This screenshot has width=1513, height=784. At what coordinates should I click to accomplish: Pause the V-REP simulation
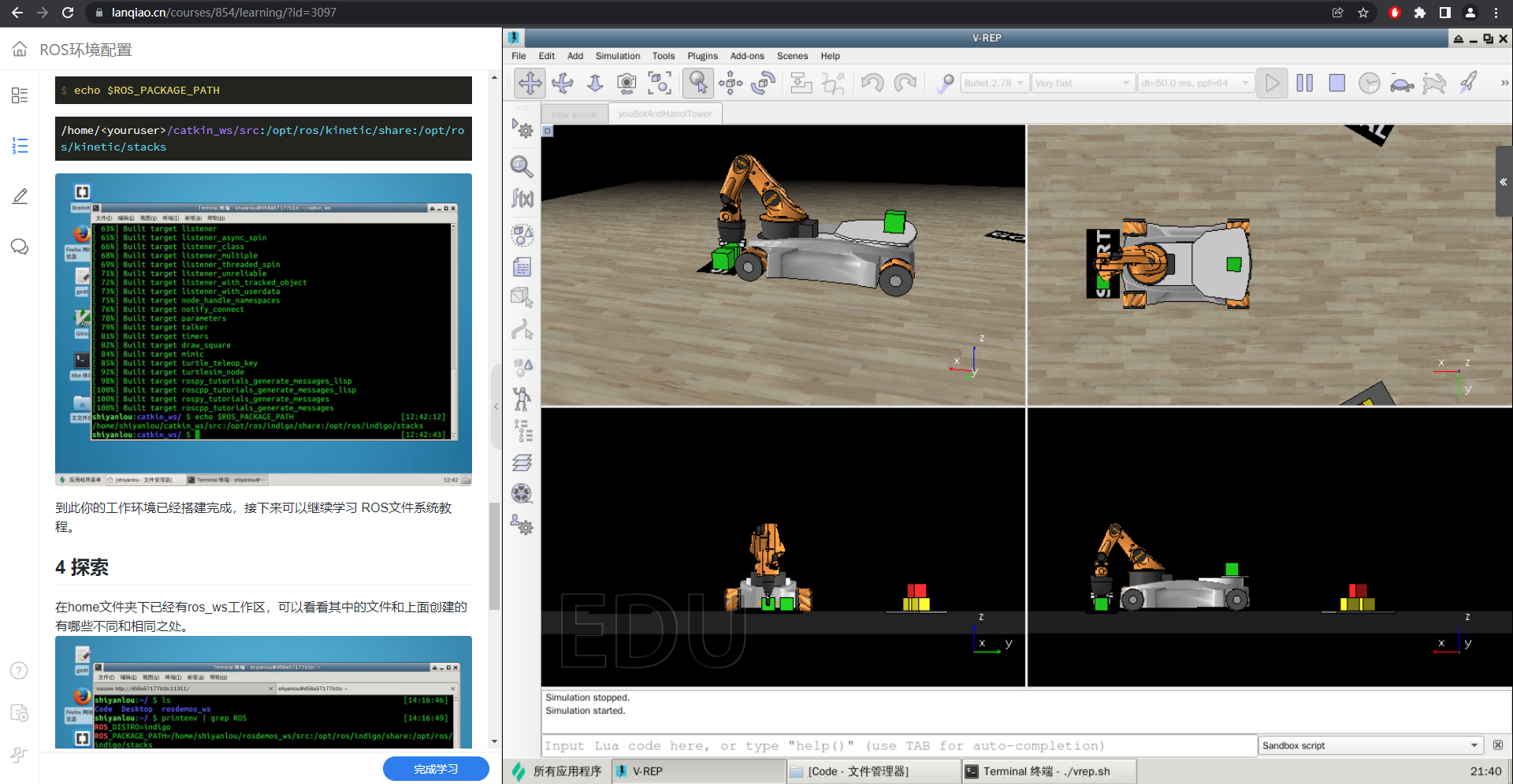[1304, 83]
